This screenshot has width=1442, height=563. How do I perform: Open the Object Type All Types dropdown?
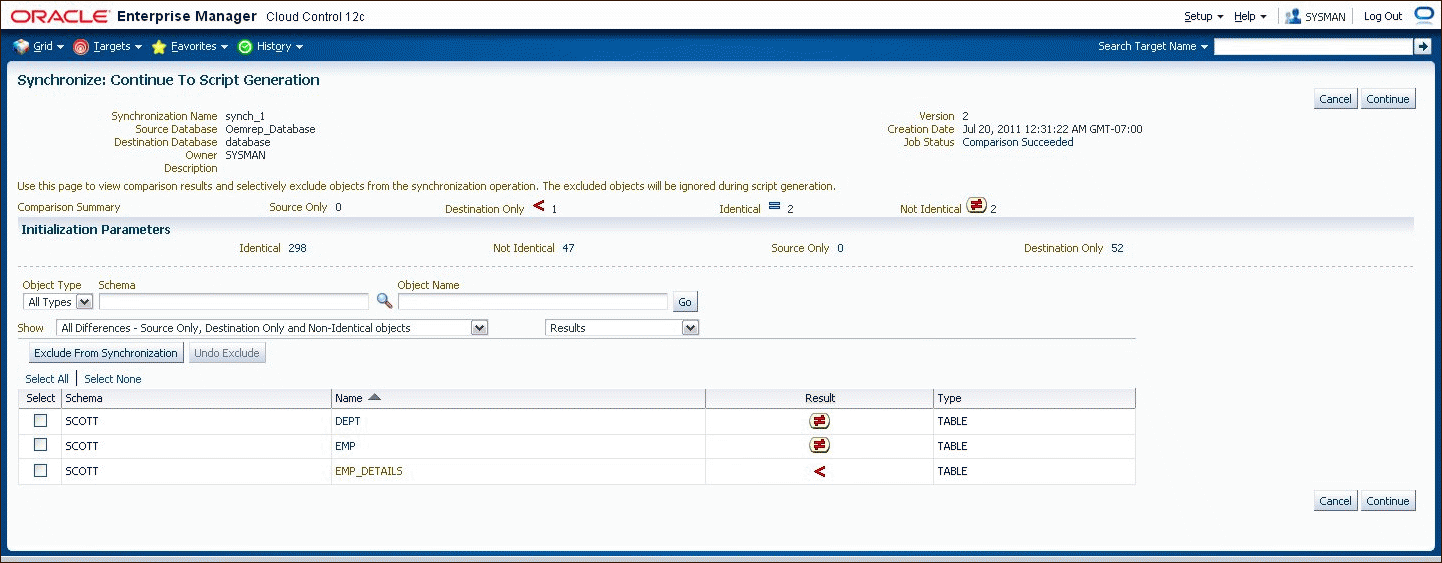58,302
